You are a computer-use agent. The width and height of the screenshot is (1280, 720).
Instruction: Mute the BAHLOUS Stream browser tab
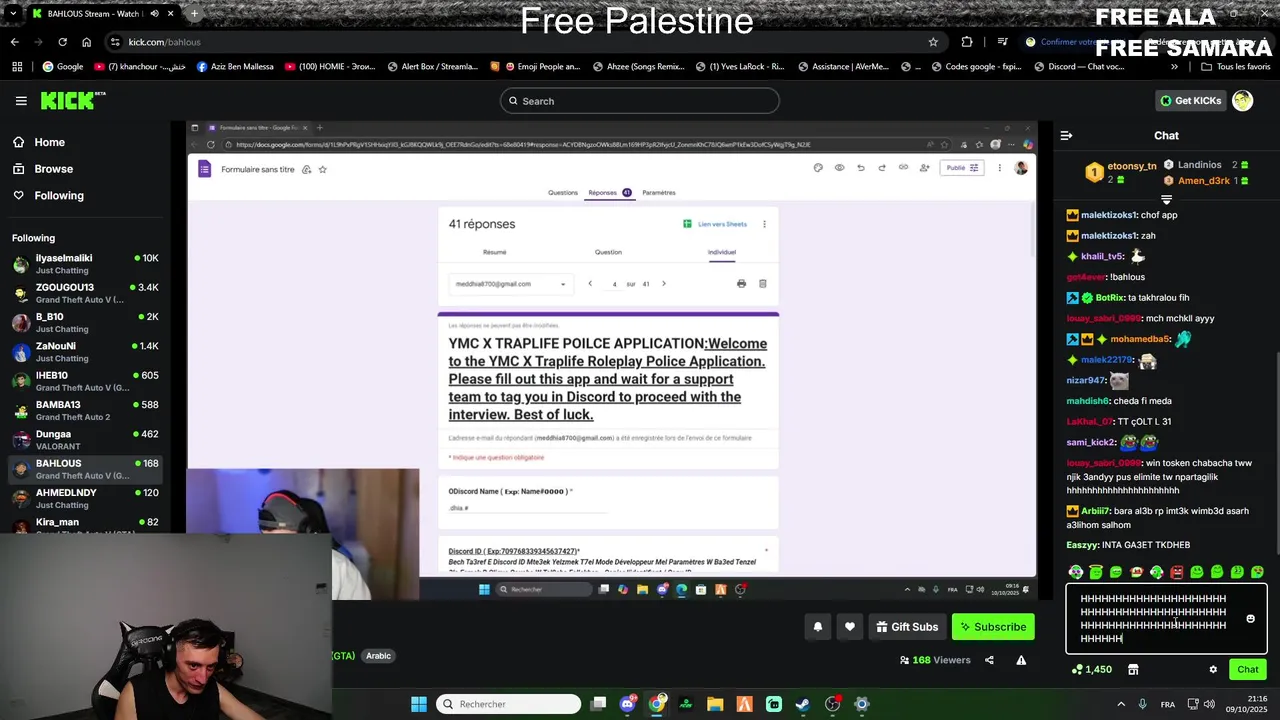[154, 14]
